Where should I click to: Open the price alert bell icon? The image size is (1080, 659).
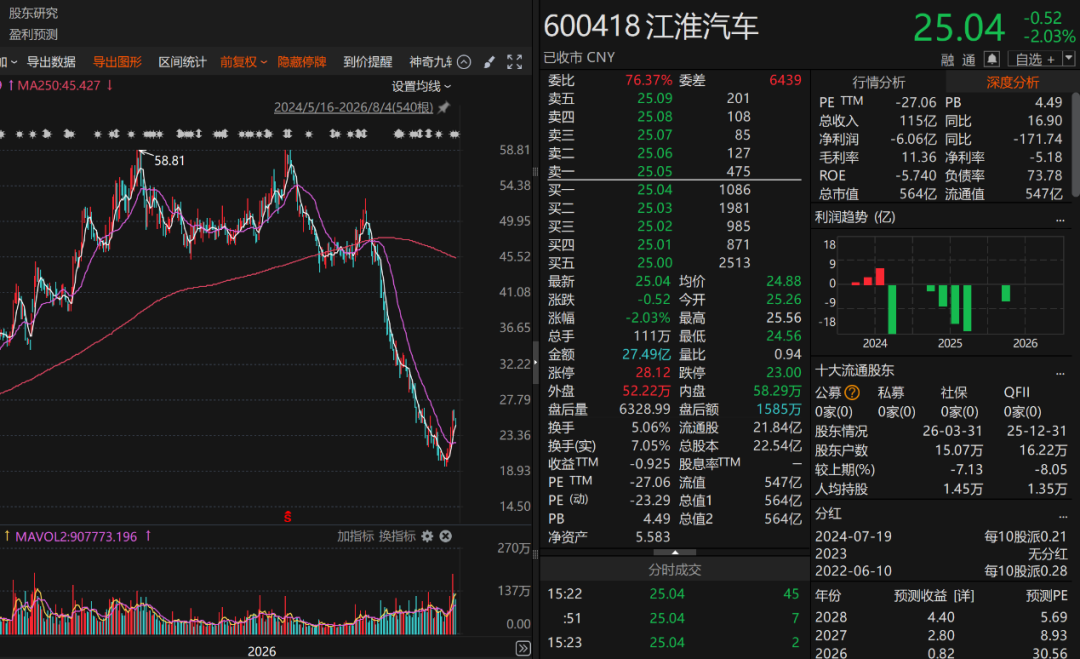click(x=992, y=59)
